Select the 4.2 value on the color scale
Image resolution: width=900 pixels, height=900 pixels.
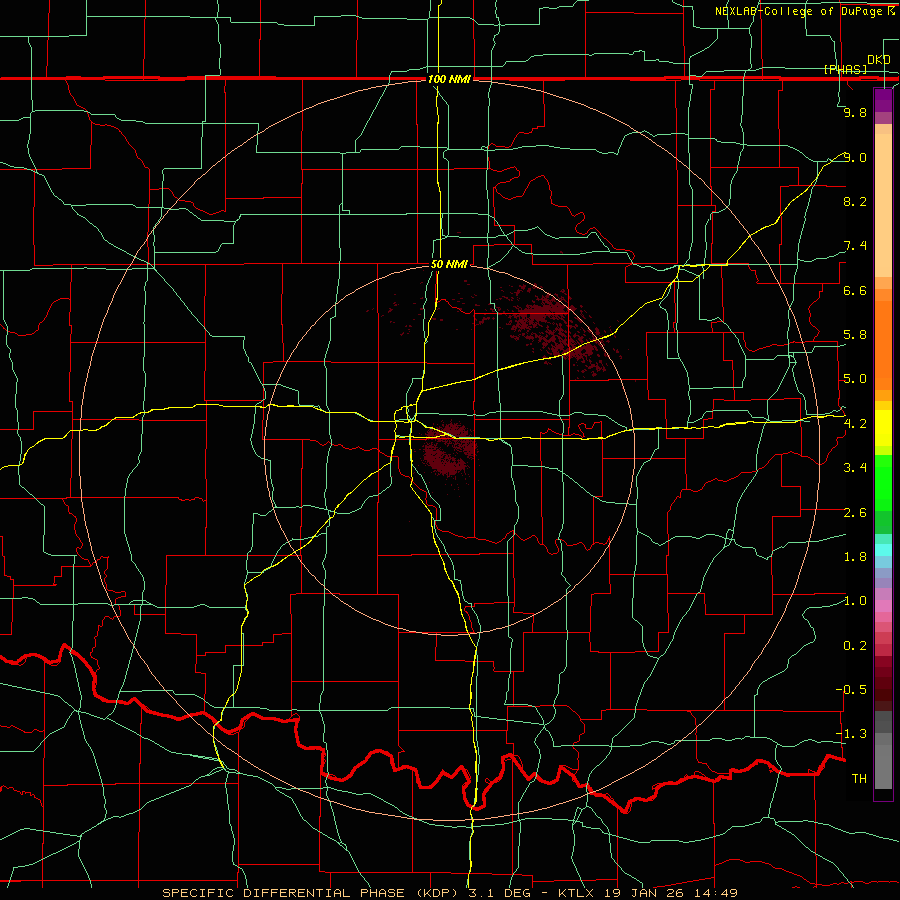(x=855, y=424)
